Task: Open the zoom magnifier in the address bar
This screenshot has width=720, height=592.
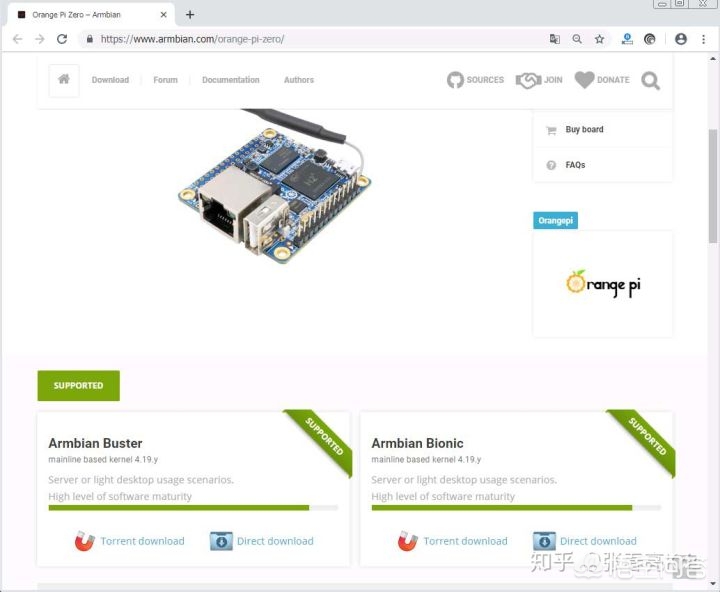Action: pyautogui.click(x=577, y=39)
